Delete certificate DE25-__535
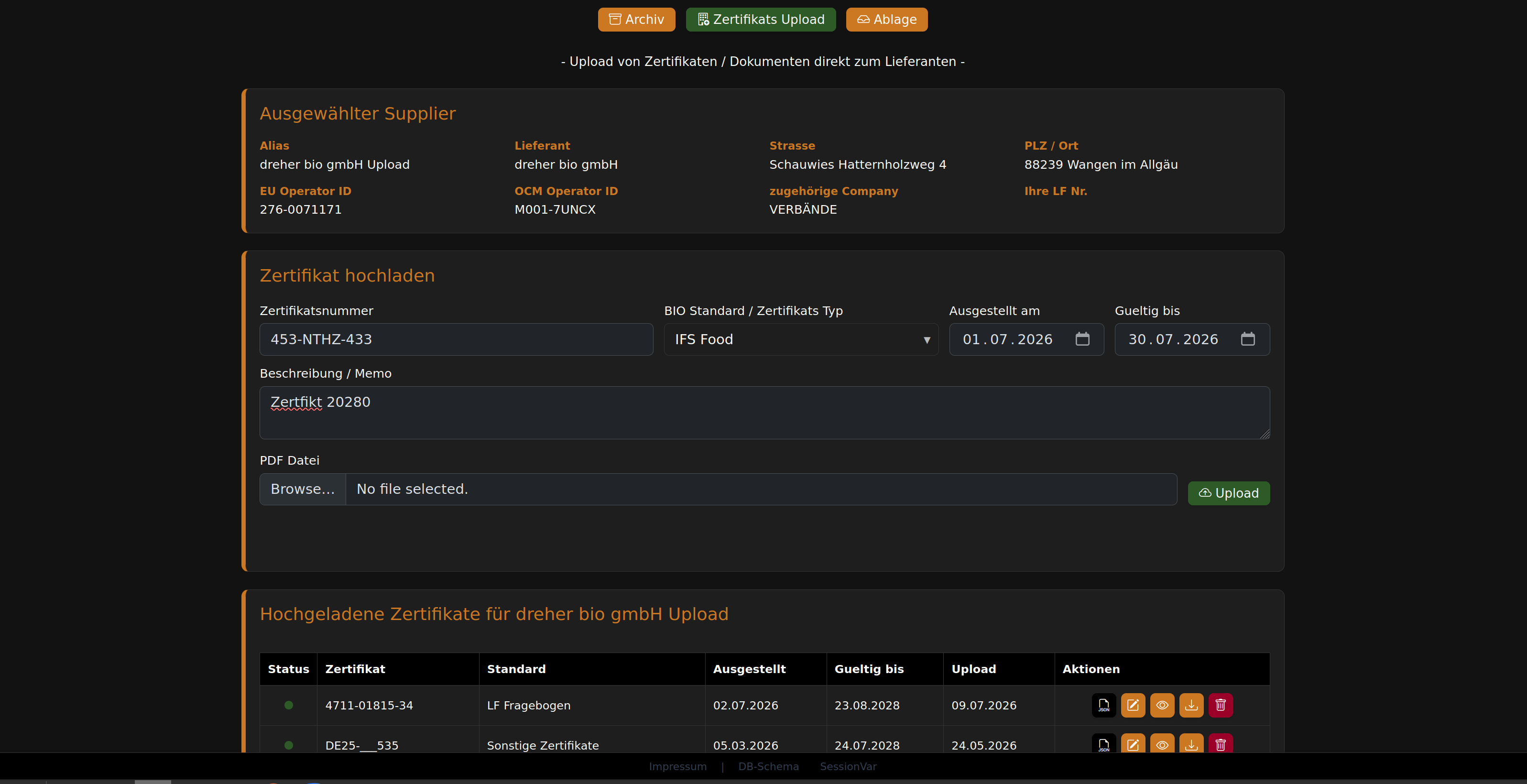This screenshot has height=784, width=1527. (x=1221, y=744)
